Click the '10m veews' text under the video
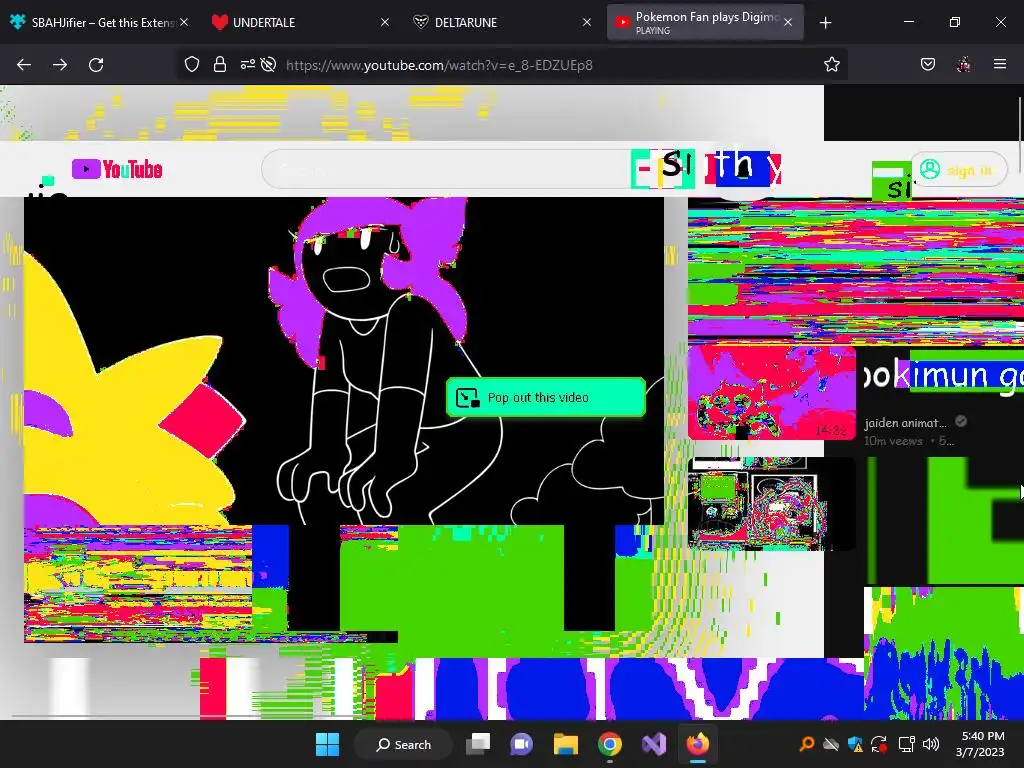Screen dimensions: 1024x768 (x=893, y=441)
